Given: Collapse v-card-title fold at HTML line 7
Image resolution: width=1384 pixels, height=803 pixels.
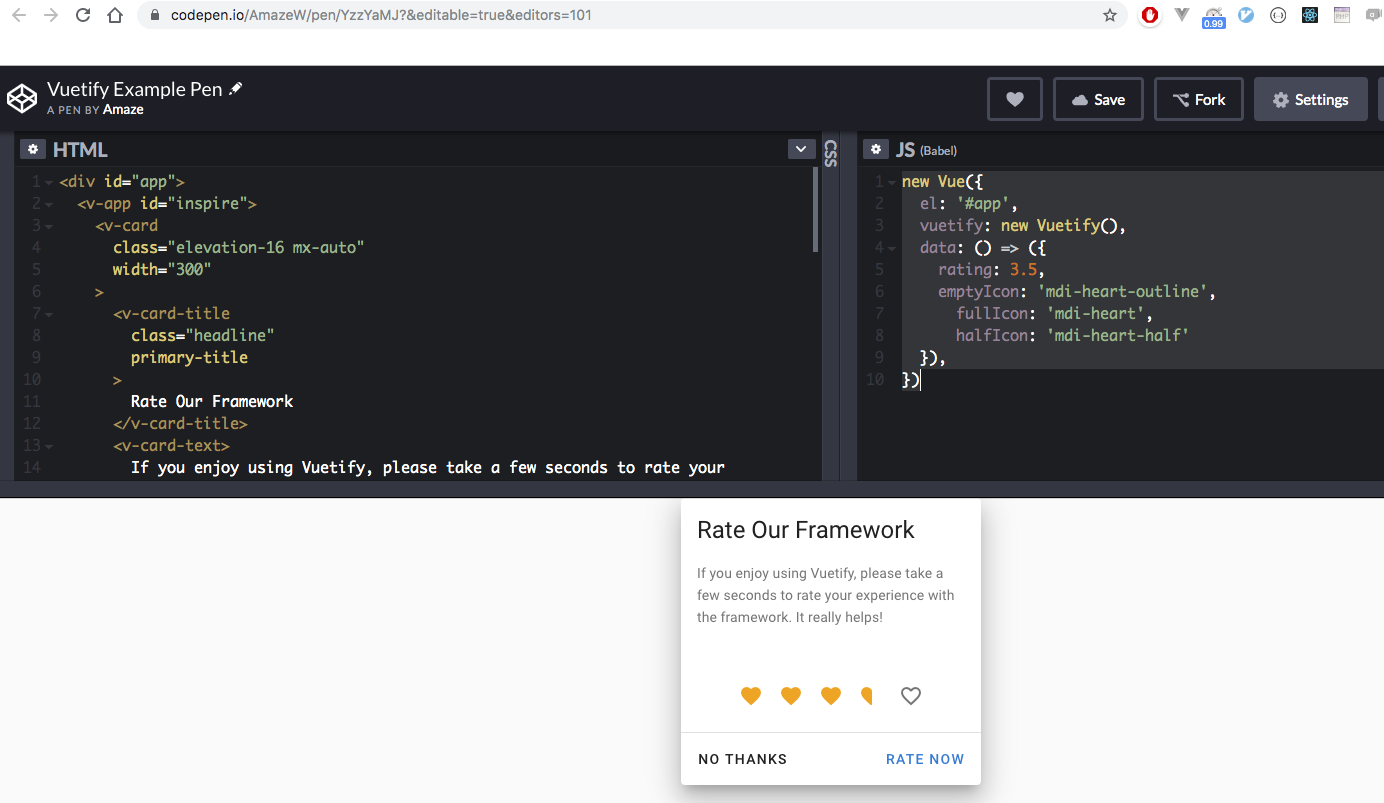Looking at the screenshot, I should (50, 314).
